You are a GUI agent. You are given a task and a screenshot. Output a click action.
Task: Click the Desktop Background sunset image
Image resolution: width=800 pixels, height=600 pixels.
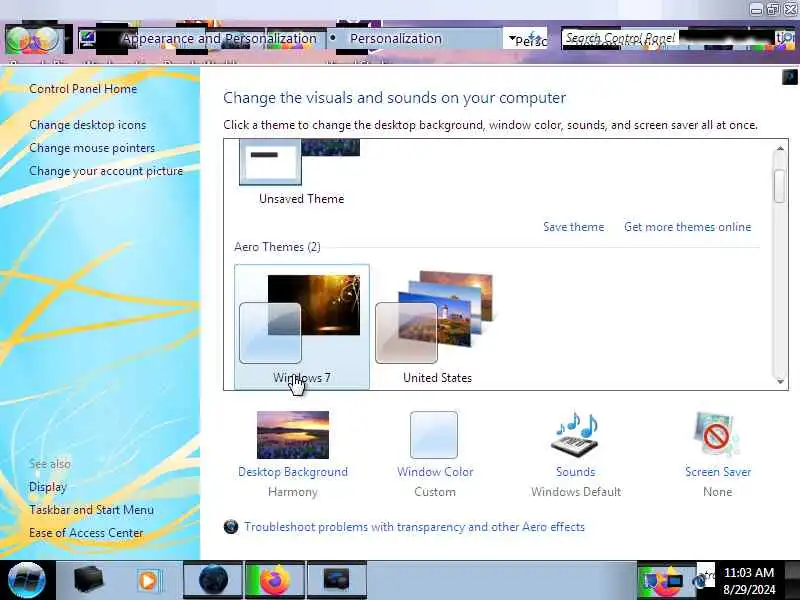pos(293,435)
